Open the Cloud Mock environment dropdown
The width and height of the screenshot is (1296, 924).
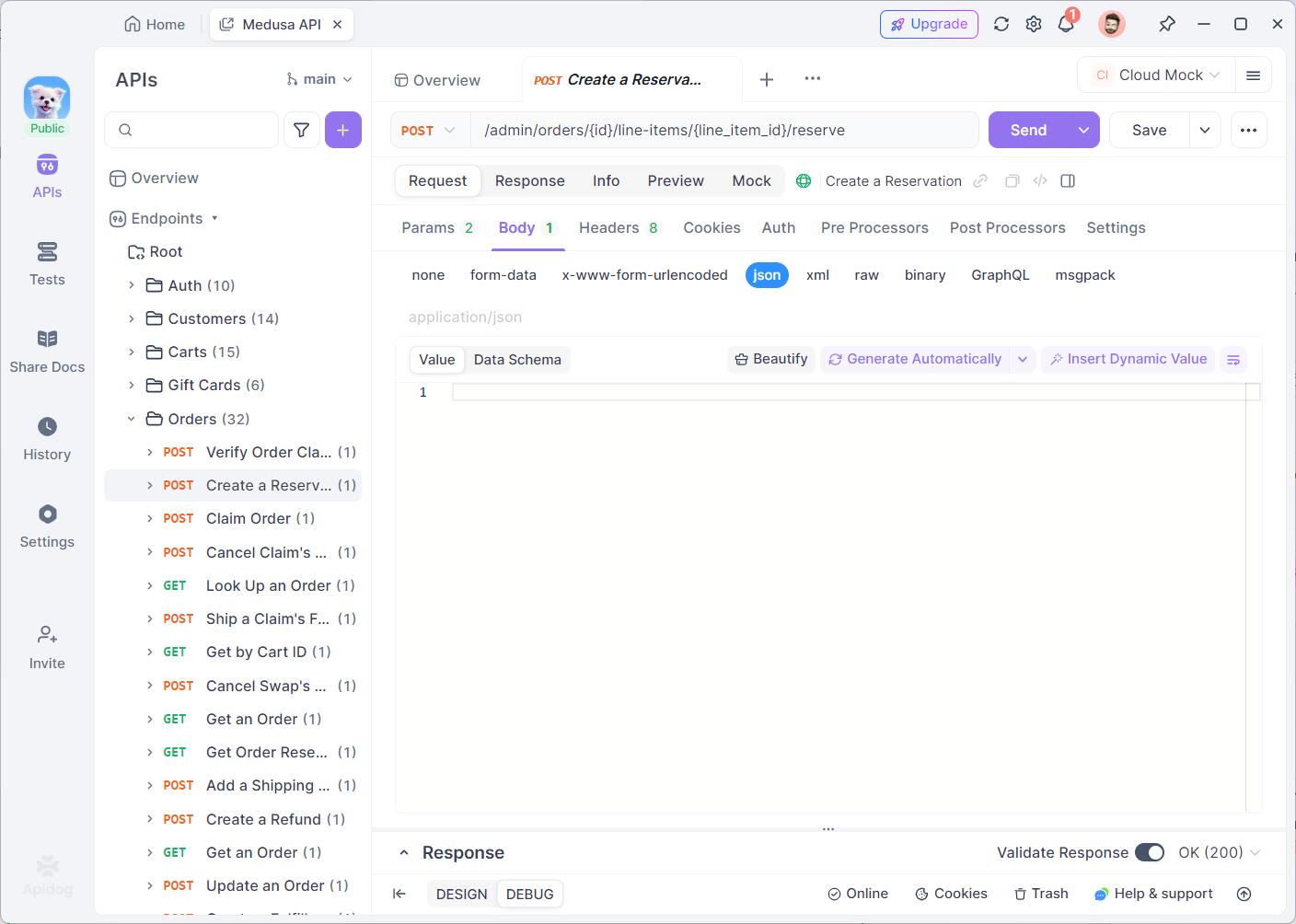(1155, 75)
